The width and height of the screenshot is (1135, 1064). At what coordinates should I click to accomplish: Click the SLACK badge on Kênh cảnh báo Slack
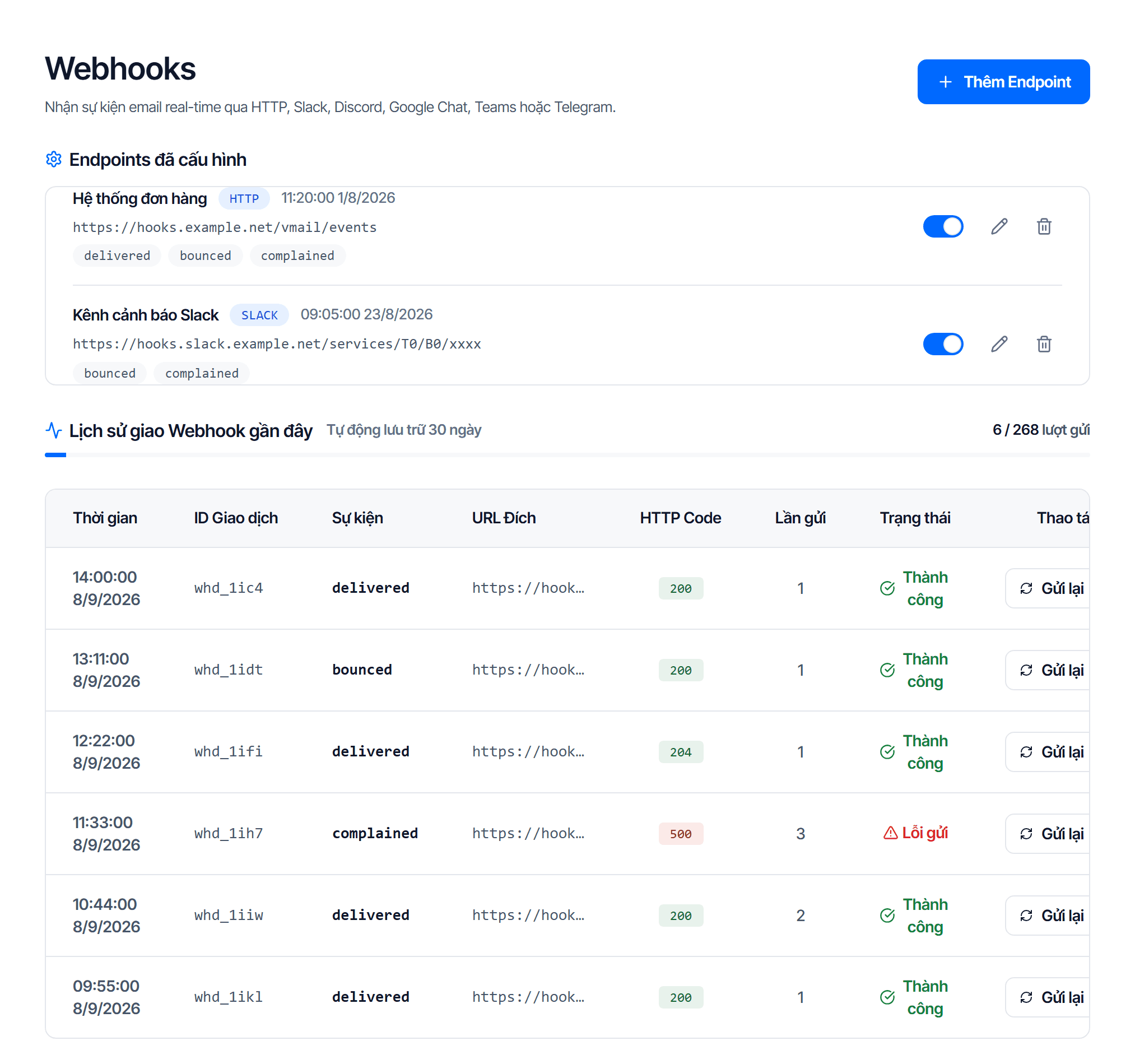[x=259, y=315]
